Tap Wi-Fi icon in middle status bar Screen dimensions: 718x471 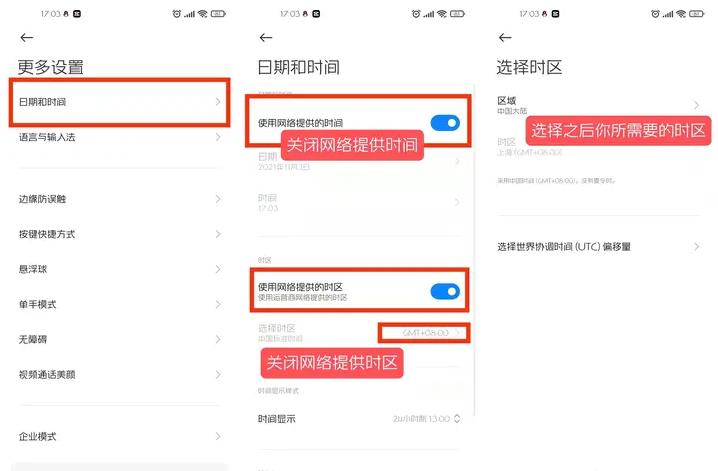(441, 14)
